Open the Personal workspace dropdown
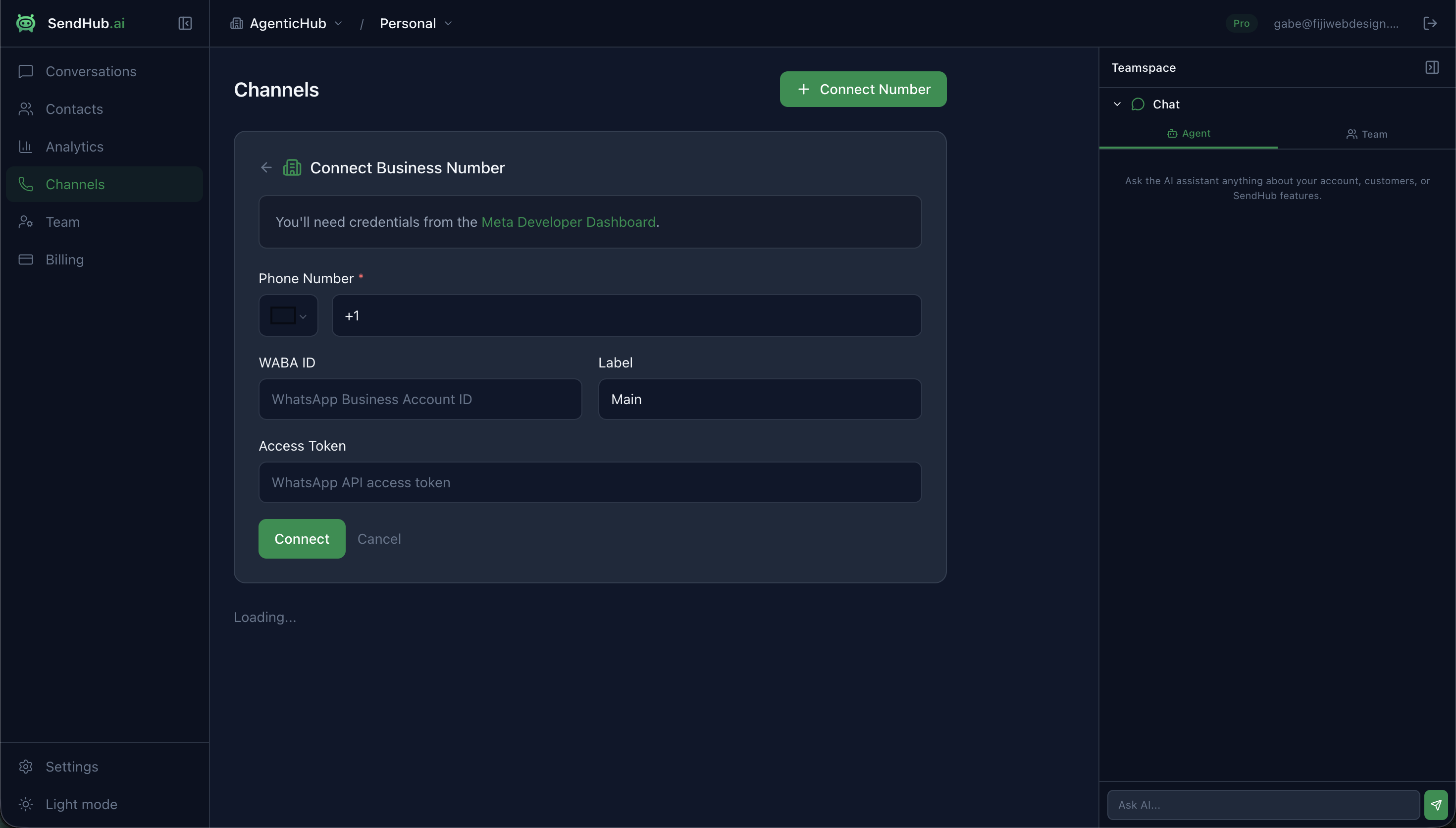Screen dimensions: 1456x828 point(416,23)
